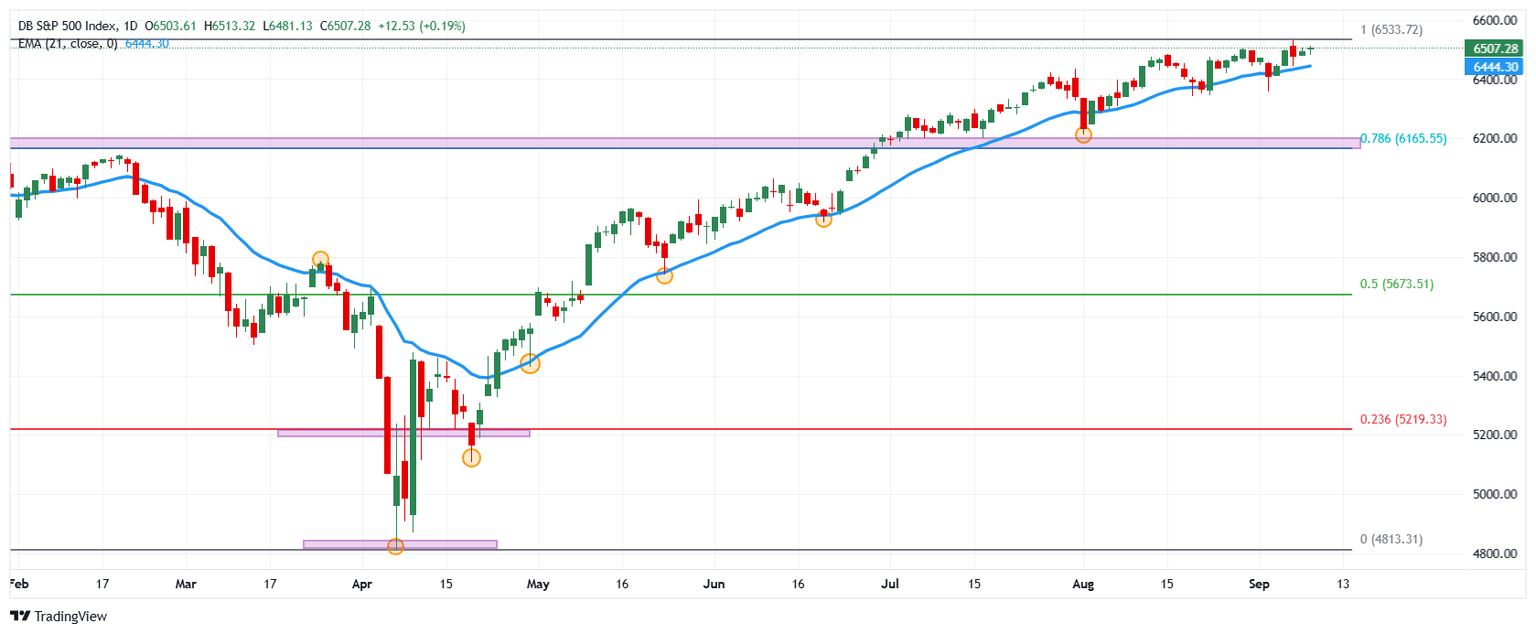The height and width of the screenshot is (634, 1536).
Task: Click the 5800.00 price axis label
Action: coord(1494,258)
